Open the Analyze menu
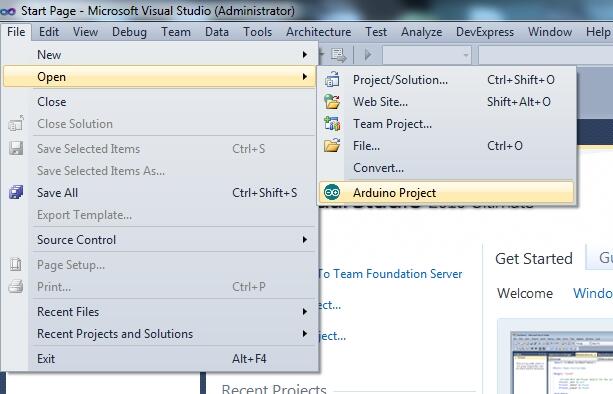 pyautogui.click(x=421, y=32)
